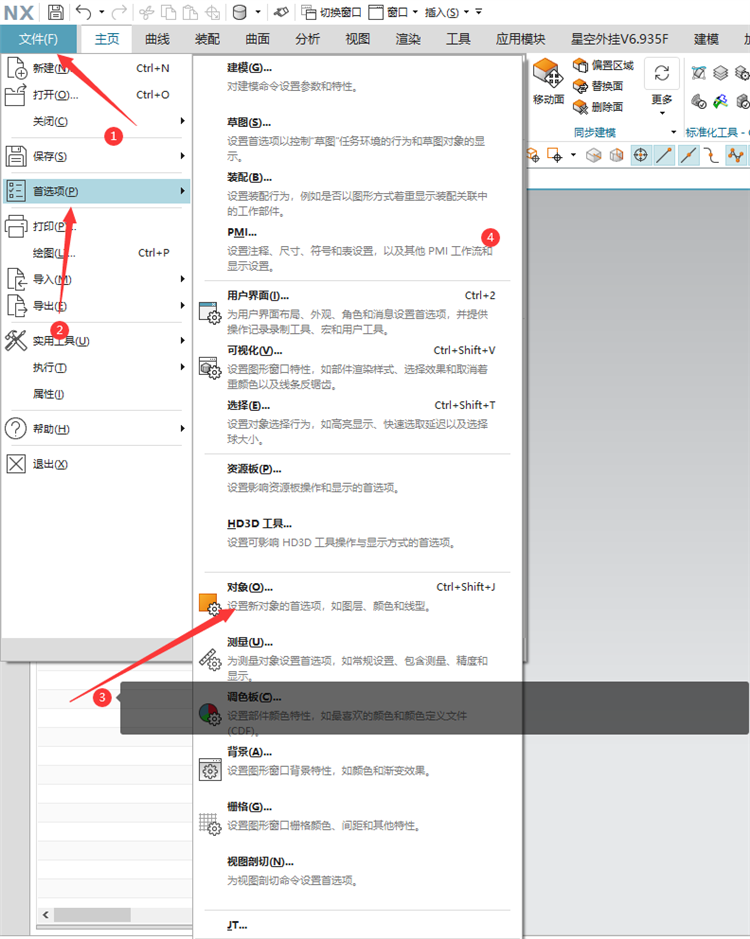The image size is (750, 939).
Task: Toggle the end point snap option
Action: [x=664, y=156]
